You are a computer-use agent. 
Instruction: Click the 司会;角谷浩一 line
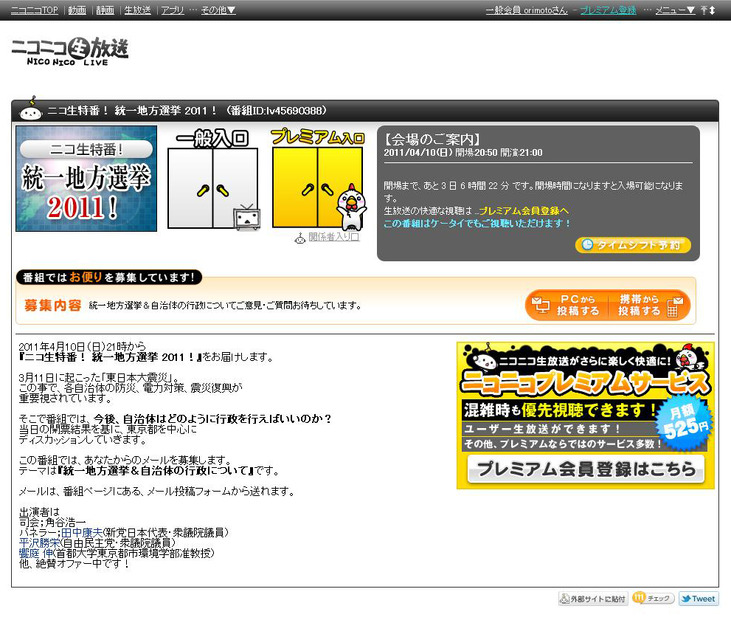[x=52, y=522]
